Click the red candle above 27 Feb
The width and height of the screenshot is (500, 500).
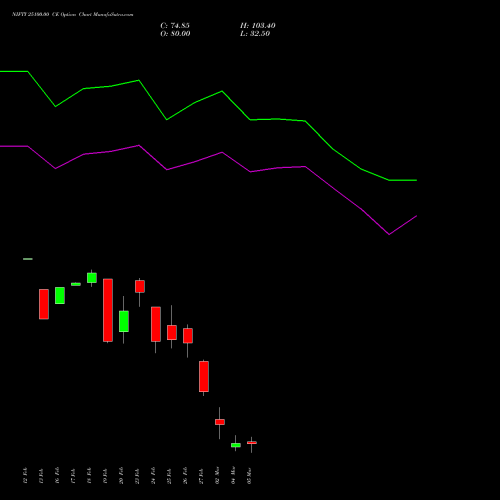tap(204, 376)
